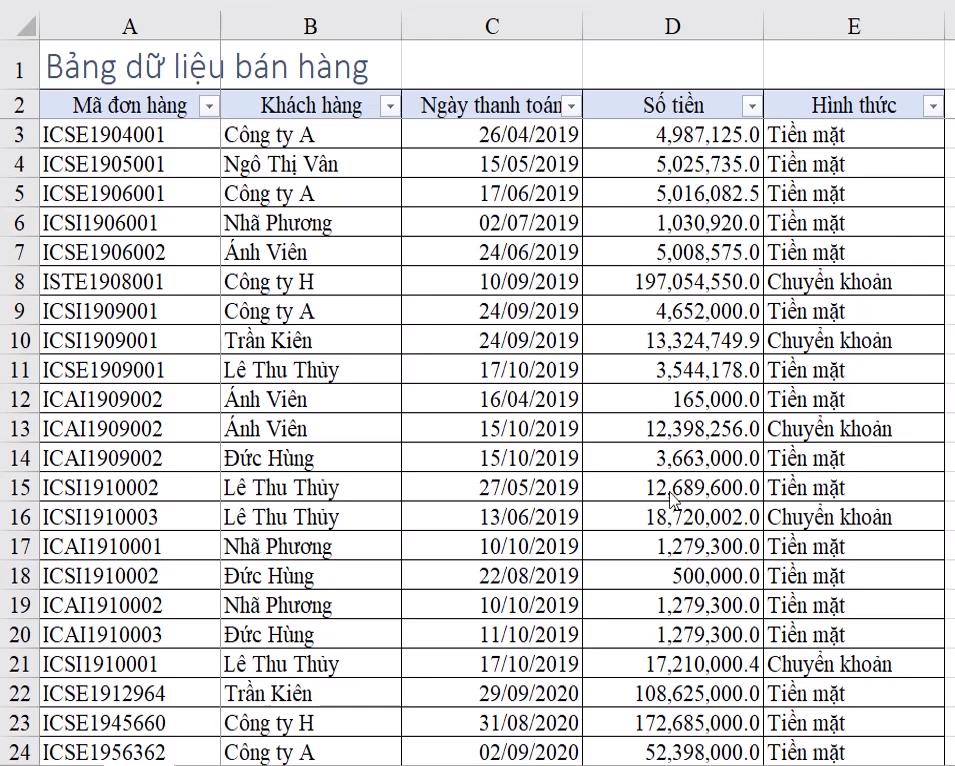Select the Chuyển khoản cell in row 10
Screen dimensions: 955x766
(x=853, y=340)
